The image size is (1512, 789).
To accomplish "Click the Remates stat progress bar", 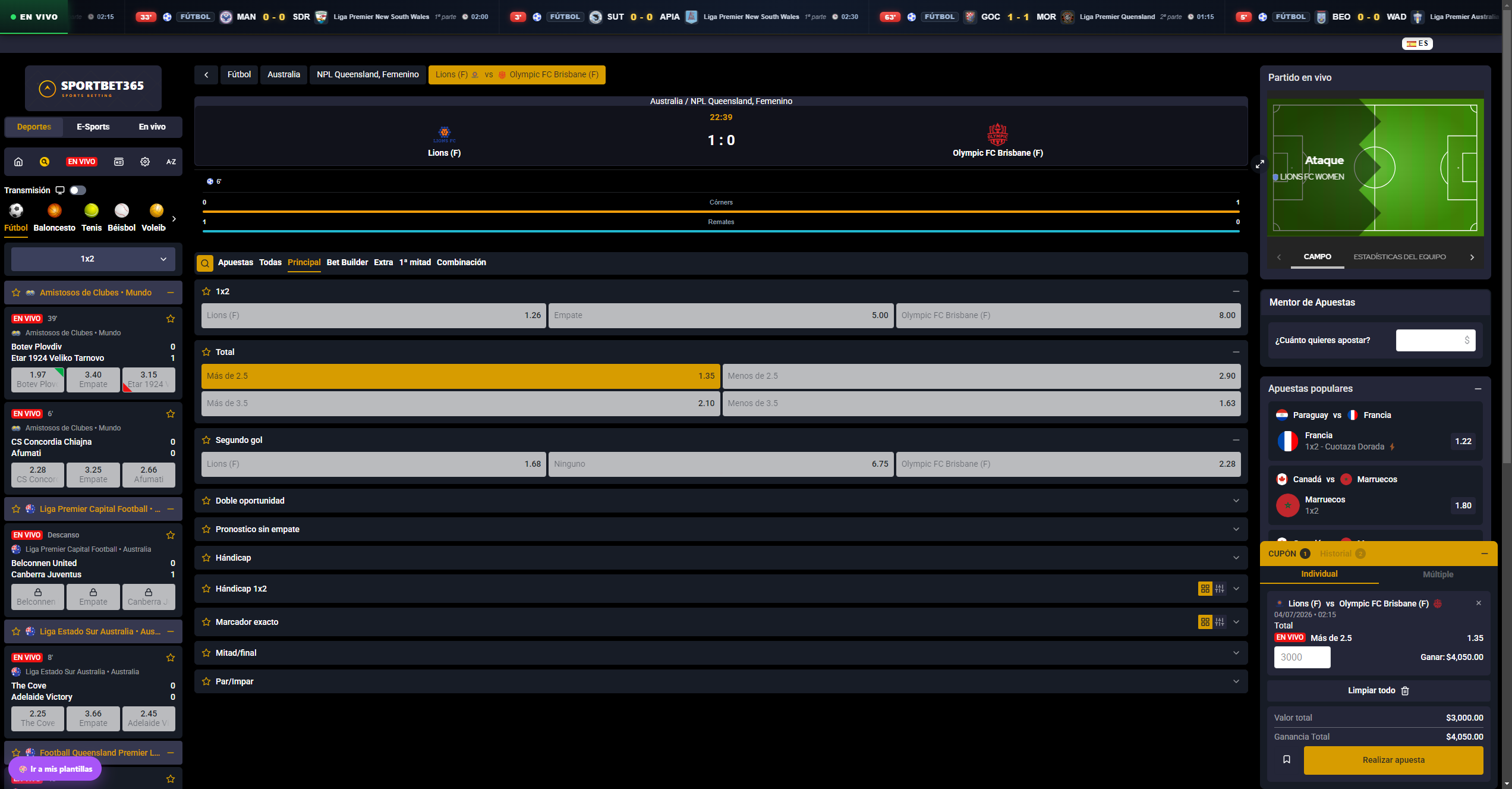I will [721, 231].
